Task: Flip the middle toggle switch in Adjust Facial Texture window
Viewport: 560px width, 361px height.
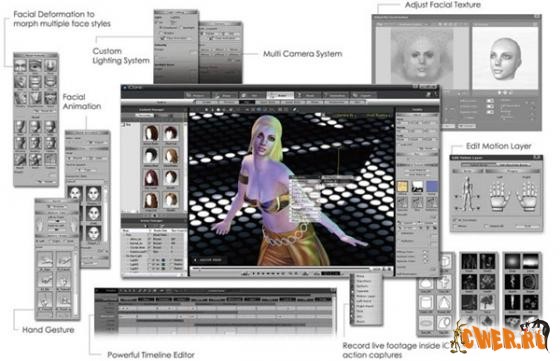Action: [490, 106]
